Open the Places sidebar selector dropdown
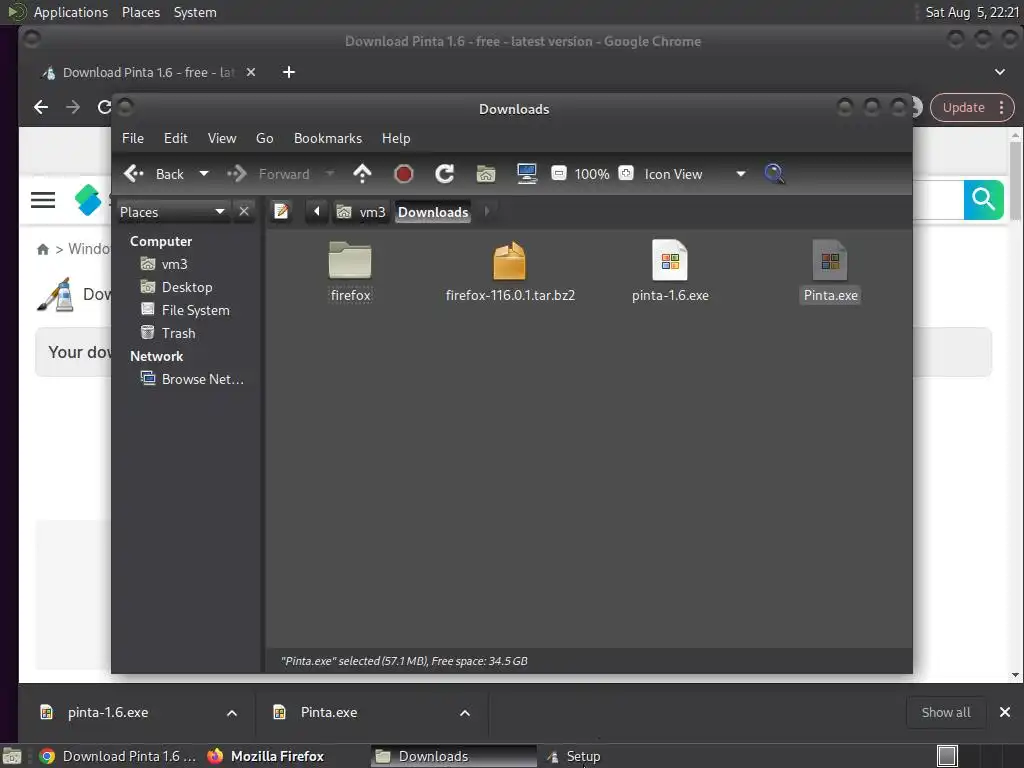 [x=172, y=212]
